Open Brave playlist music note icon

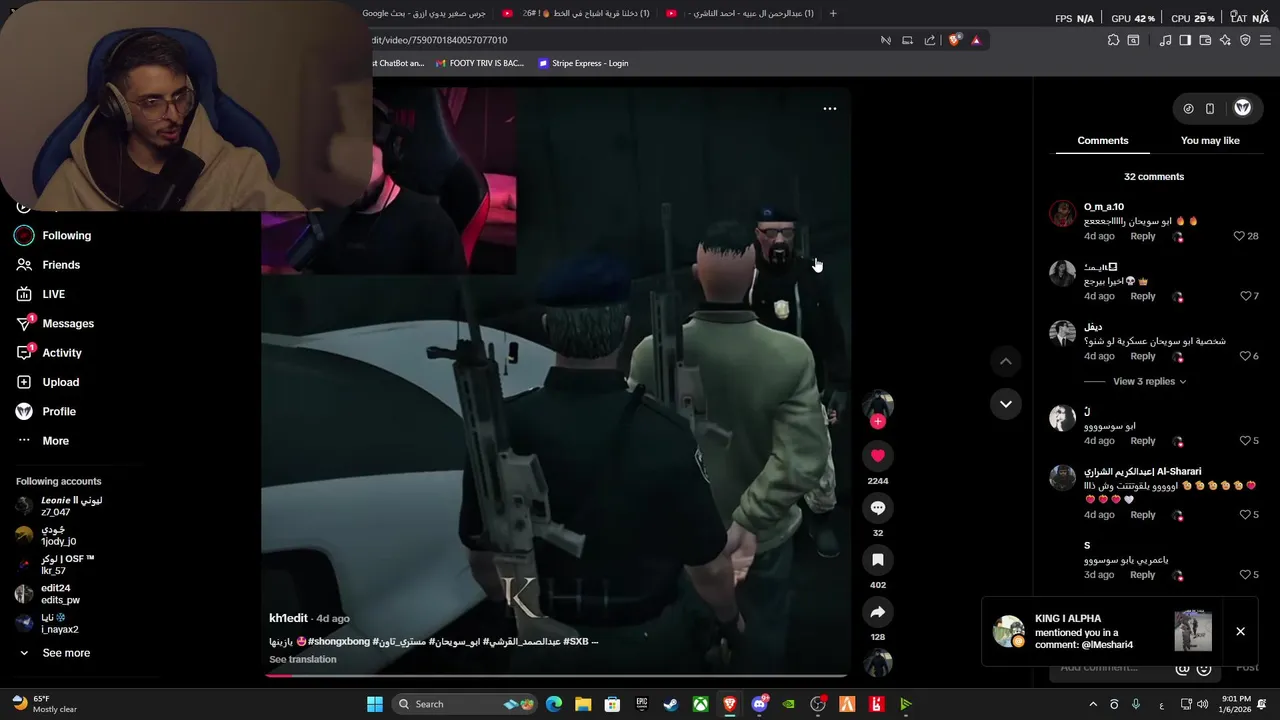click(1165, 40)
